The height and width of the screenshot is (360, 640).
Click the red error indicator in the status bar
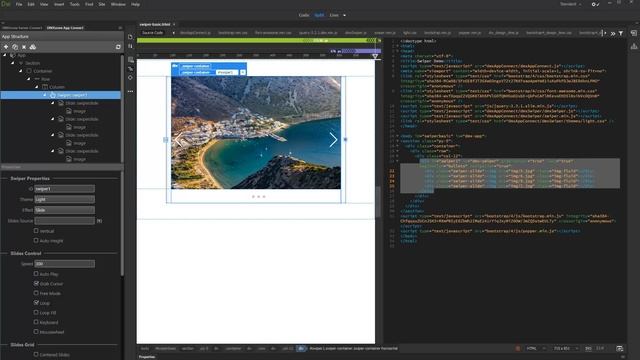point(518,349)
